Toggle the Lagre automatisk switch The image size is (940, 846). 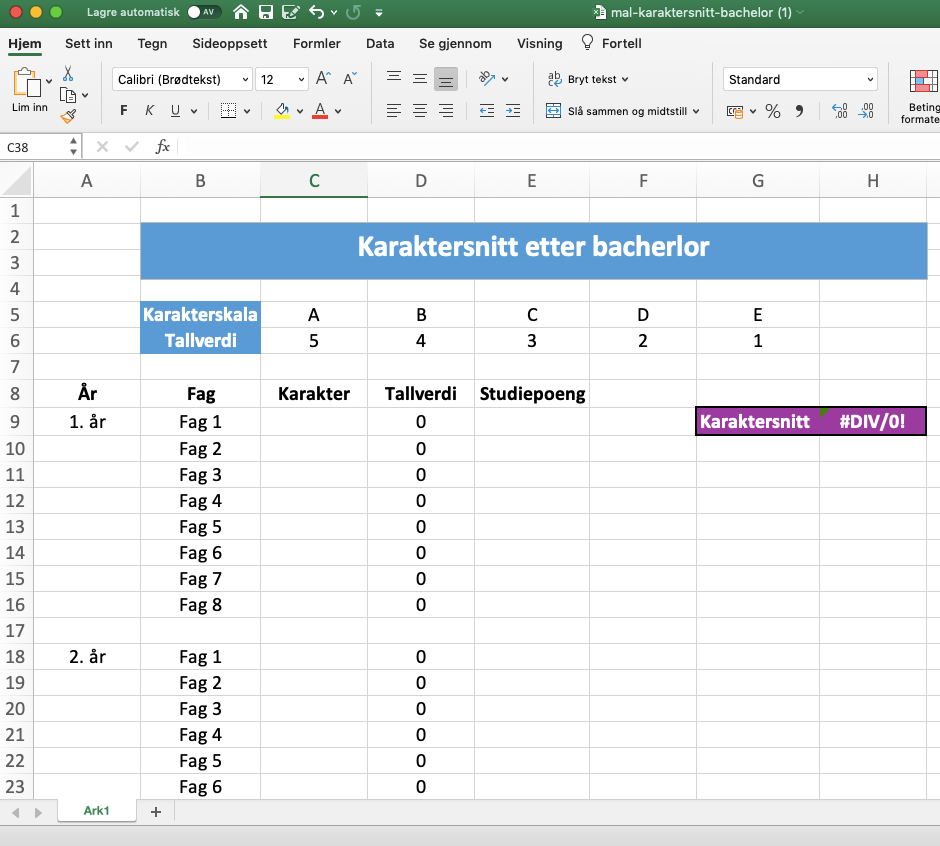(204, 13)
